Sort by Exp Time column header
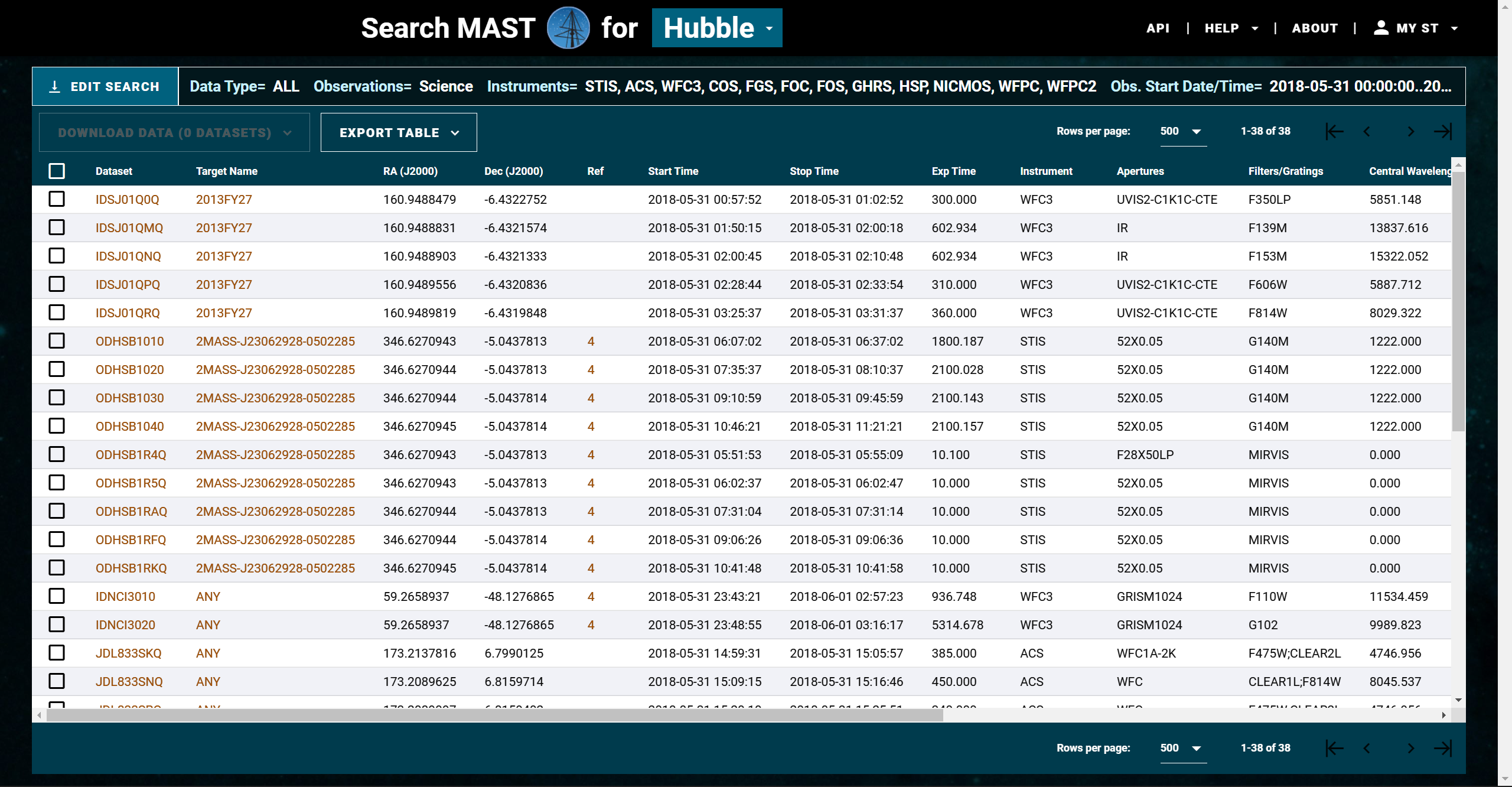Viewport: 1512px width, 787px height. point(954,171)
